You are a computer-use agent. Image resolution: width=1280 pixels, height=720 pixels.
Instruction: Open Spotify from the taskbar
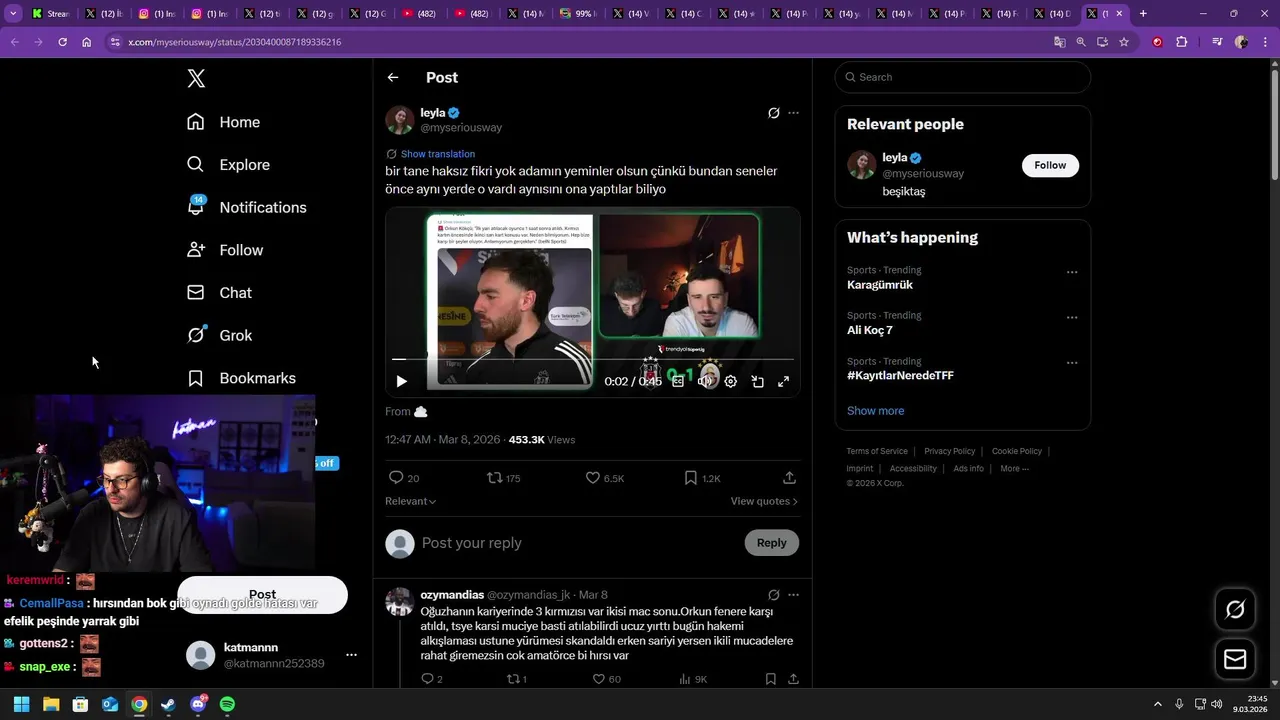(x=227, y=704)
